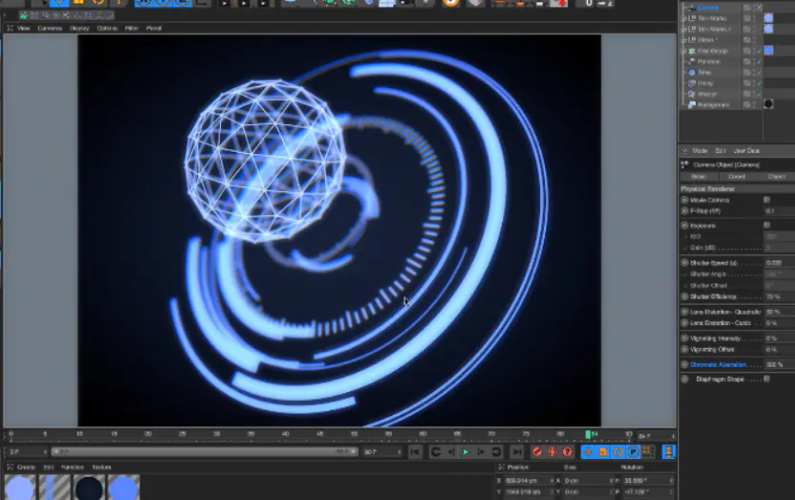Enable the Diaphragm Shape checkbox

coord(767,379)
